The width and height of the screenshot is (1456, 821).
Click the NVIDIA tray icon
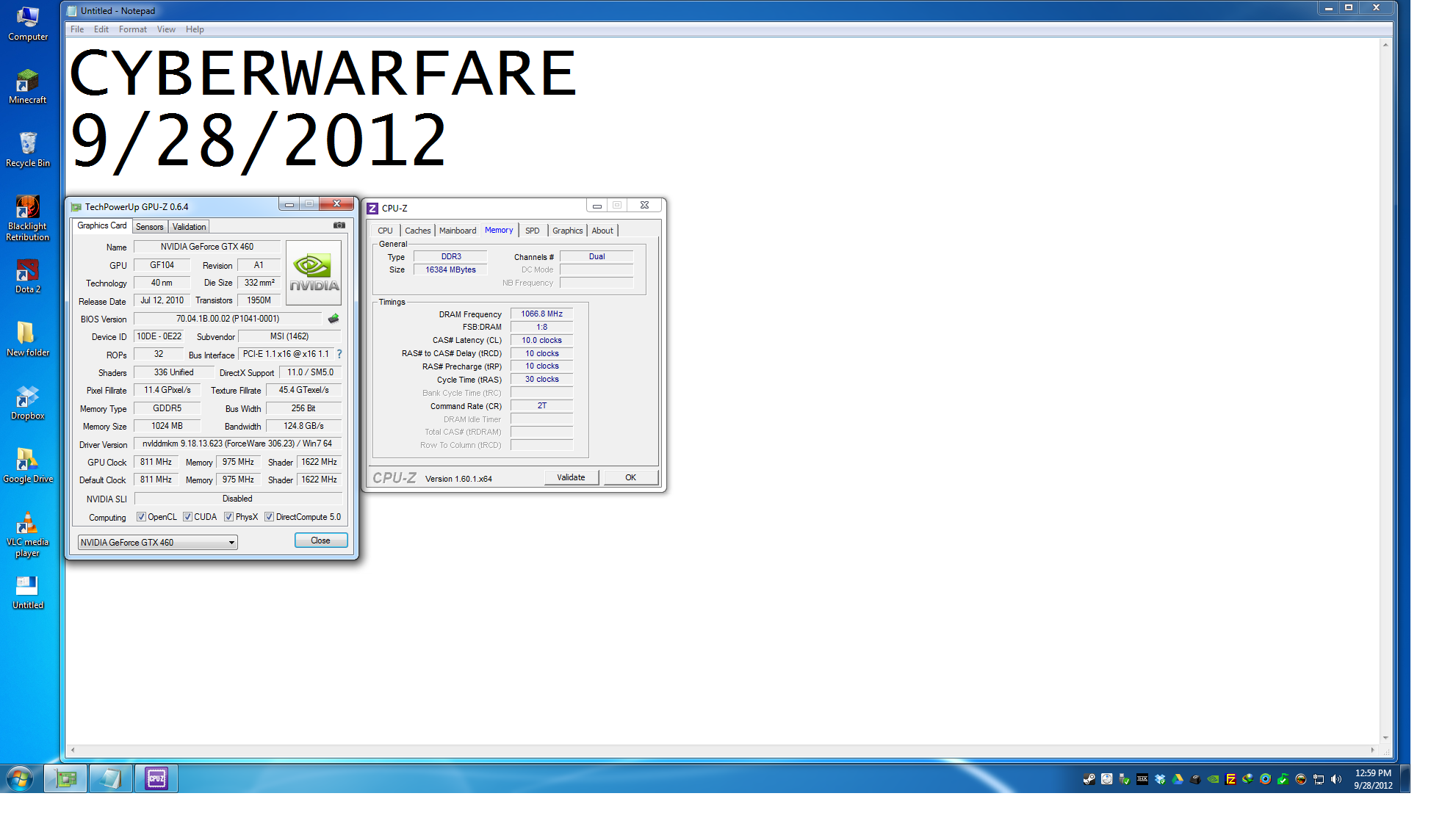coord(1213,779)
